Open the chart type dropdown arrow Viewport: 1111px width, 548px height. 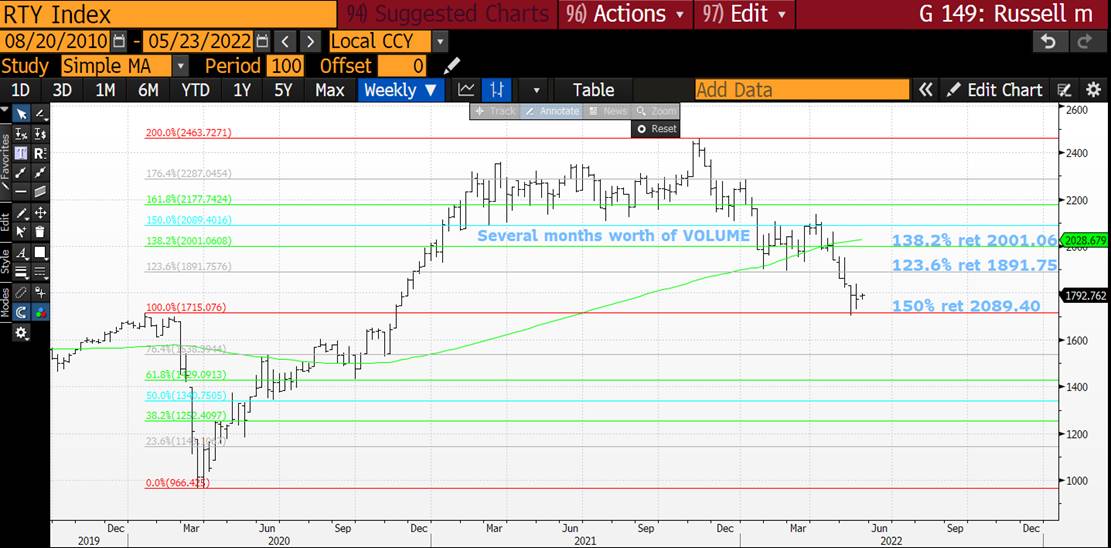(x=536, y=91)
